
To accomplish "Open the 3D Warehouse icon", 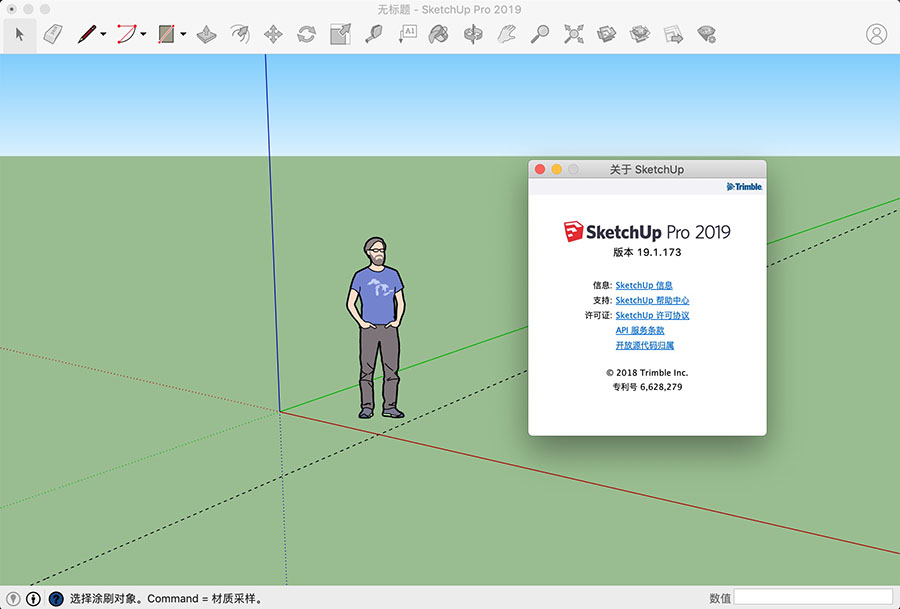I will pyautogui.click(x=606, y=34).
